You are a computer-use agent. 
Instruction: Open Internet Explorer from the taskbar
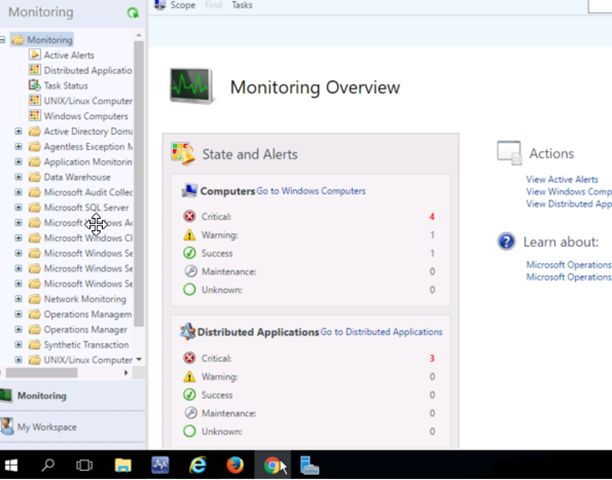pos(198,465)
